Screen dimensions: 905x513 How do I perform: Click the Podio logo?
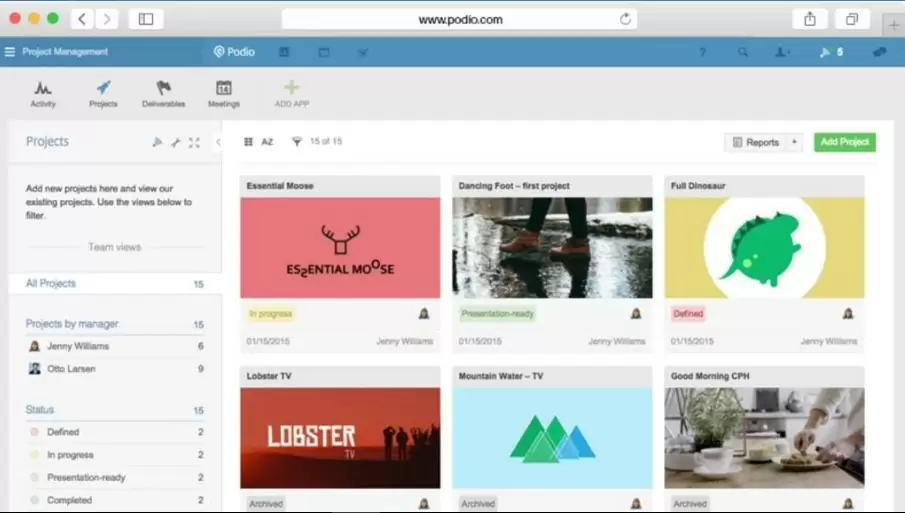point(234,52)
